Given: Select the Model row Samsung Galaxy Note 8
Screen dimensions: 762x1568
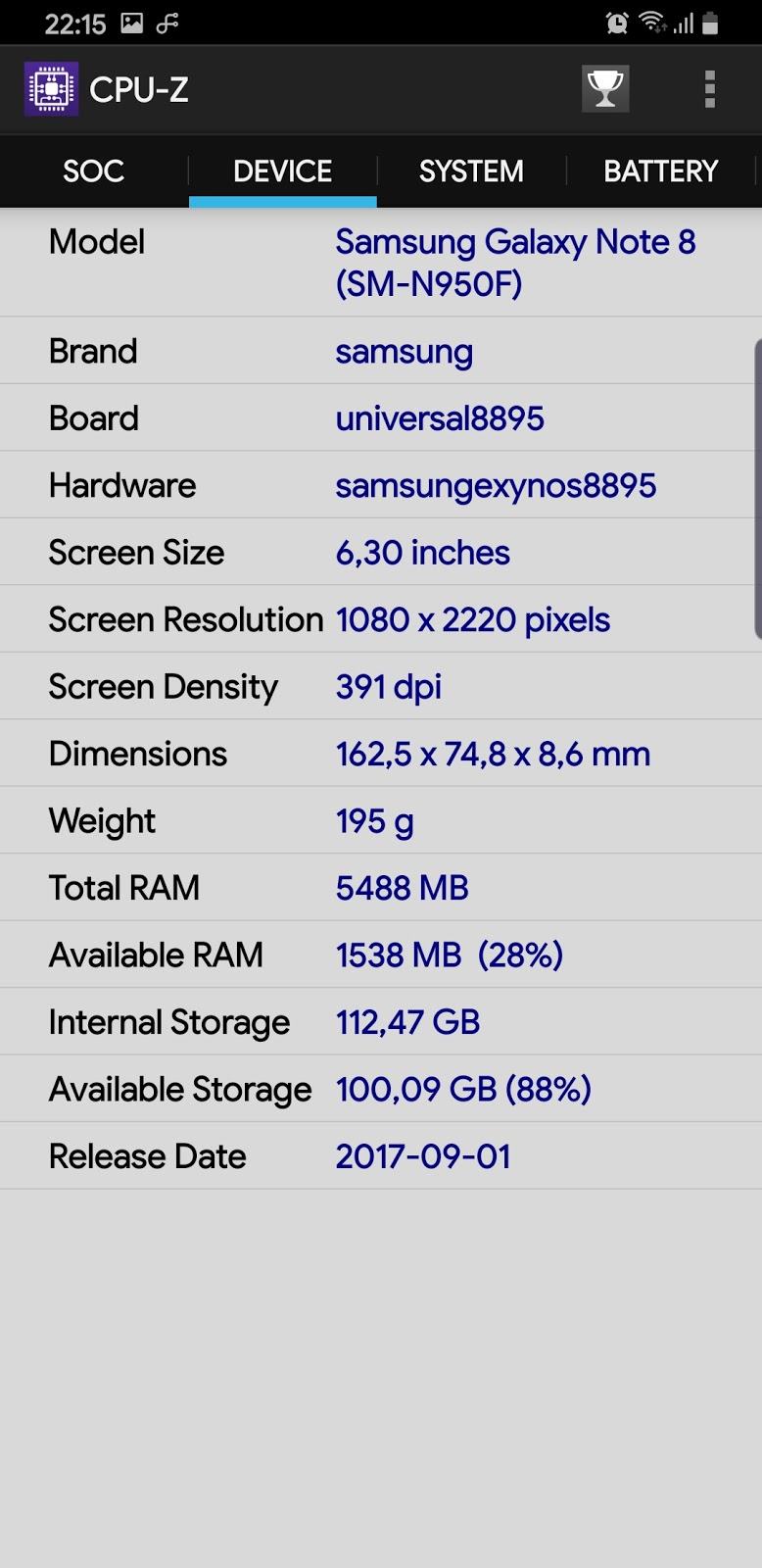Looking at the screenshot, I should 381,263.
